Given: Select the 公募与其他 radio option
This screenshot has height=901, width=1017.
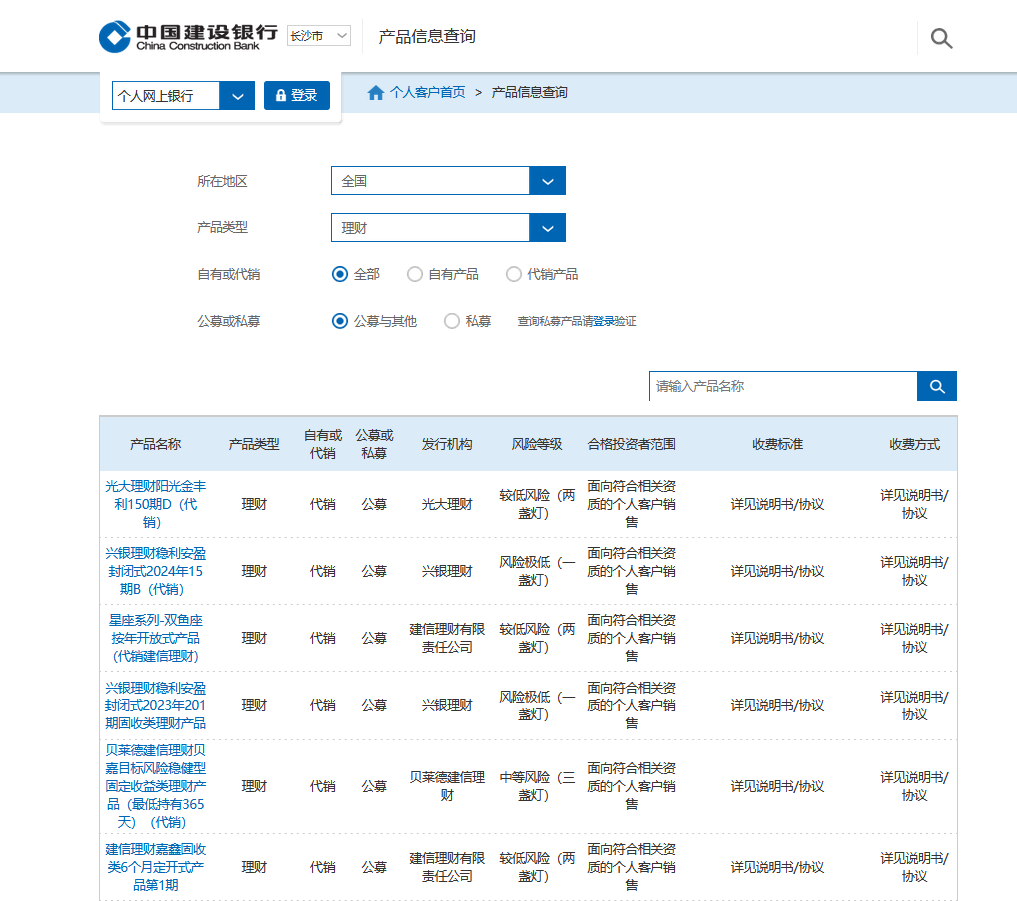Looking at the screenshot, I should 340,321.
